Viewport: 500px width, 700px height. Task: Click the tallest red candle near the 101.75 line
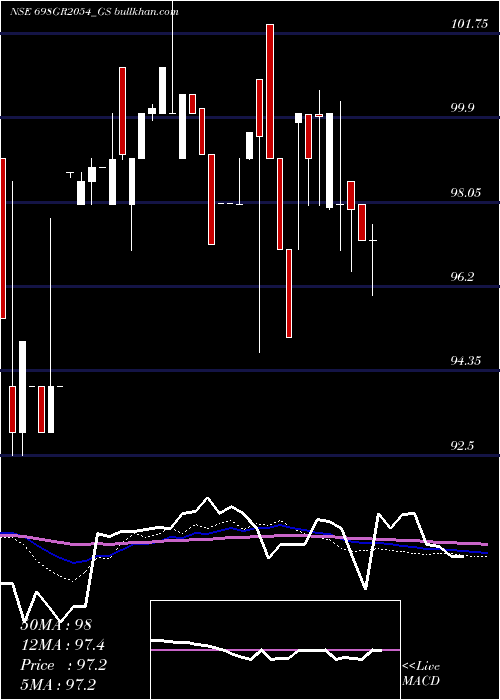click(x=270, y=92)
